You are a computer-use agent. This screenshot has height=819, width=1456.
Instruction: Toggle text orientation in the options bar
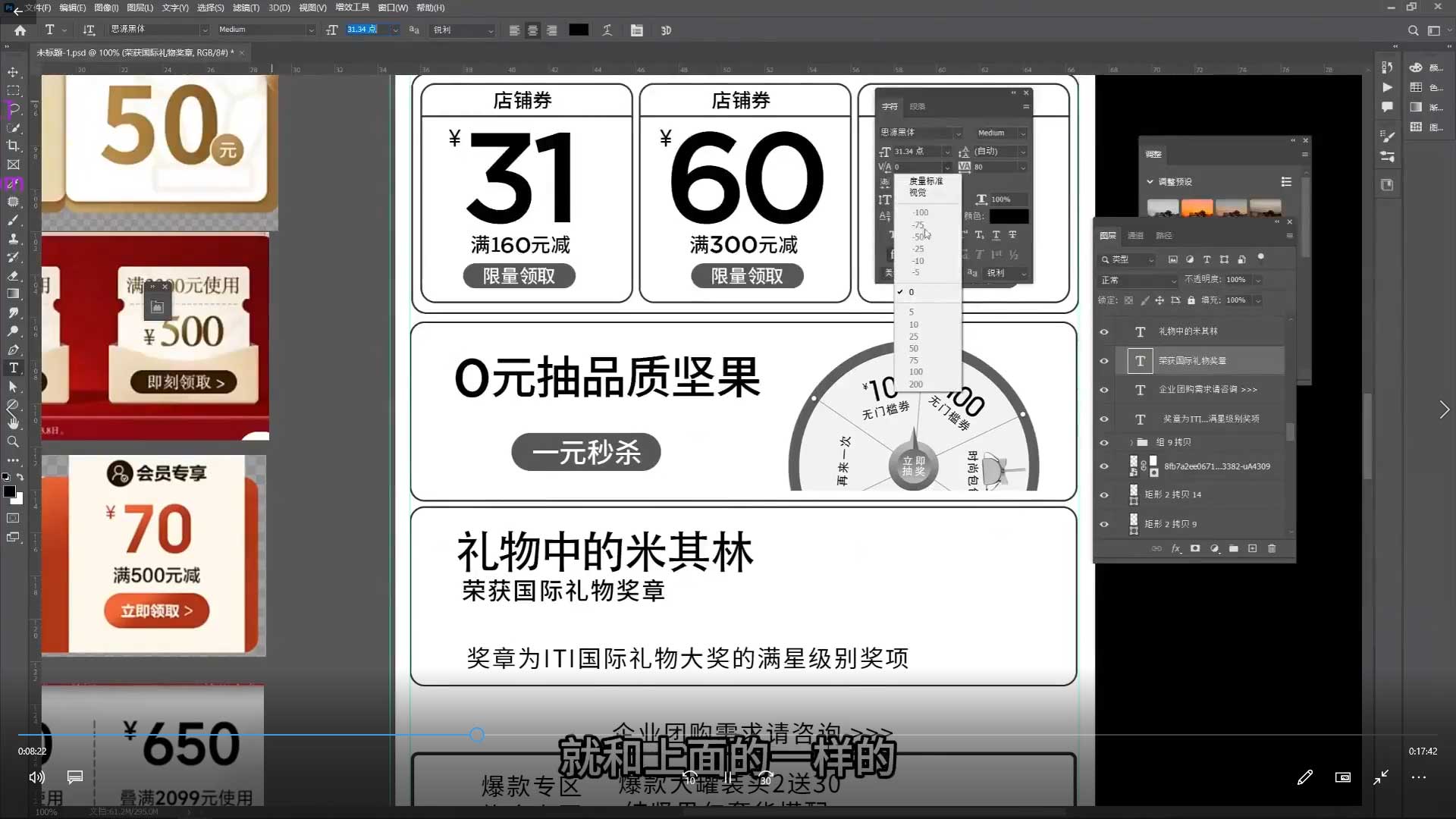click(89, 30)
